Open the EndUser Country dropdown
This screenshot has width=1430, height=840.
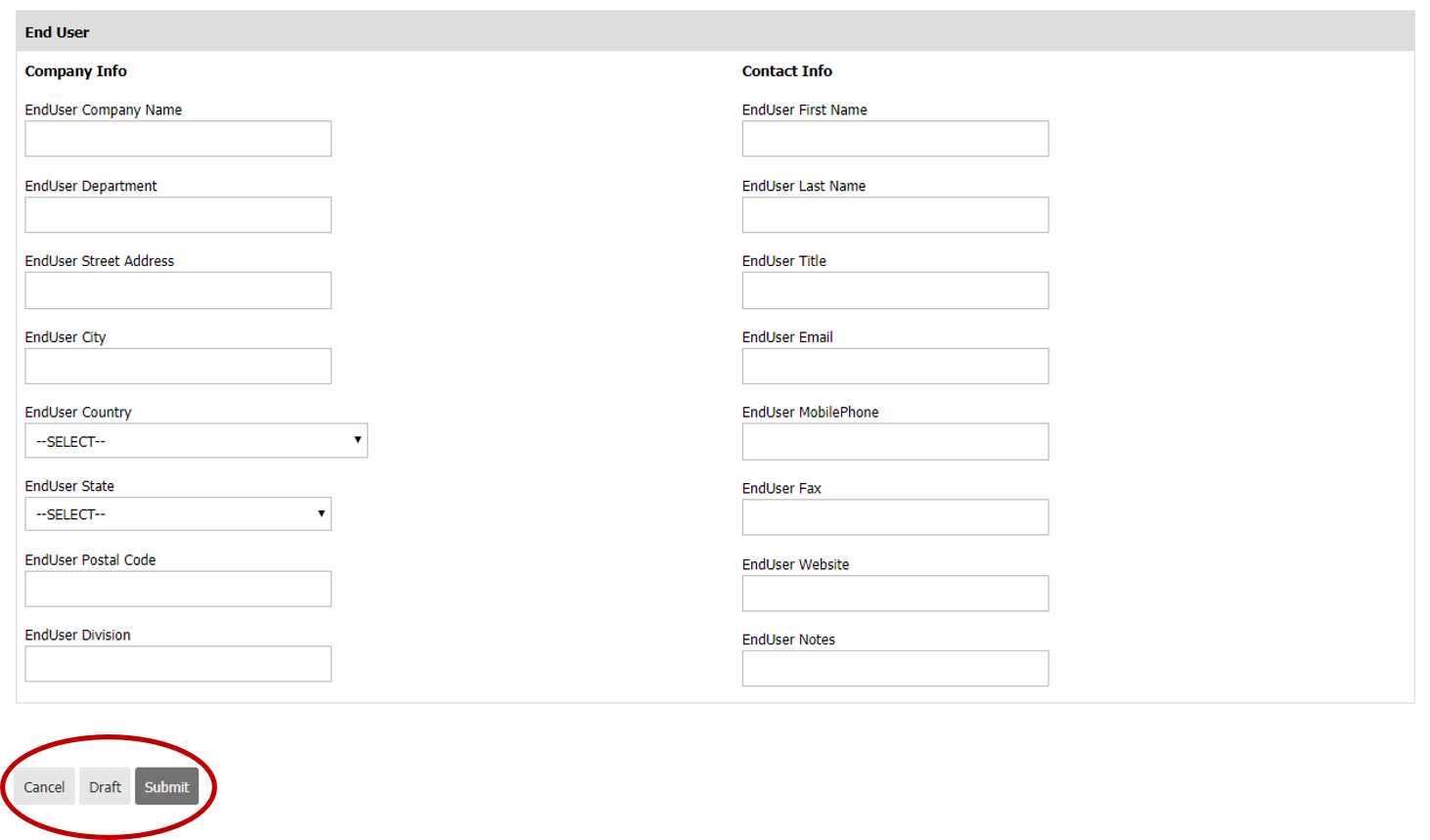pyautogui.click(x=196, y=441)
